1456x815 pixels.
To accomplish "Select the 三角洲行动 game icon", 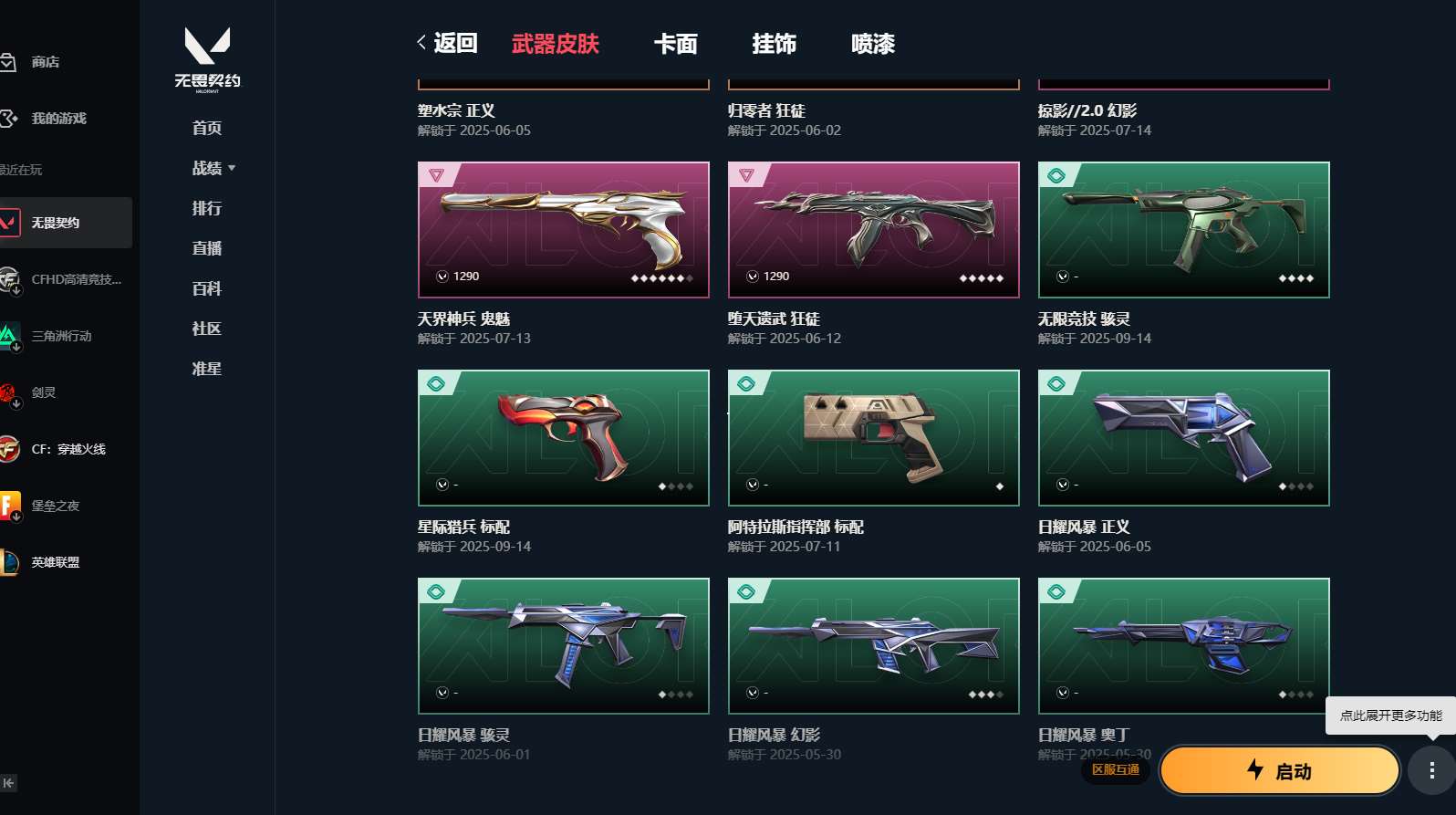I will pos(9,336).
